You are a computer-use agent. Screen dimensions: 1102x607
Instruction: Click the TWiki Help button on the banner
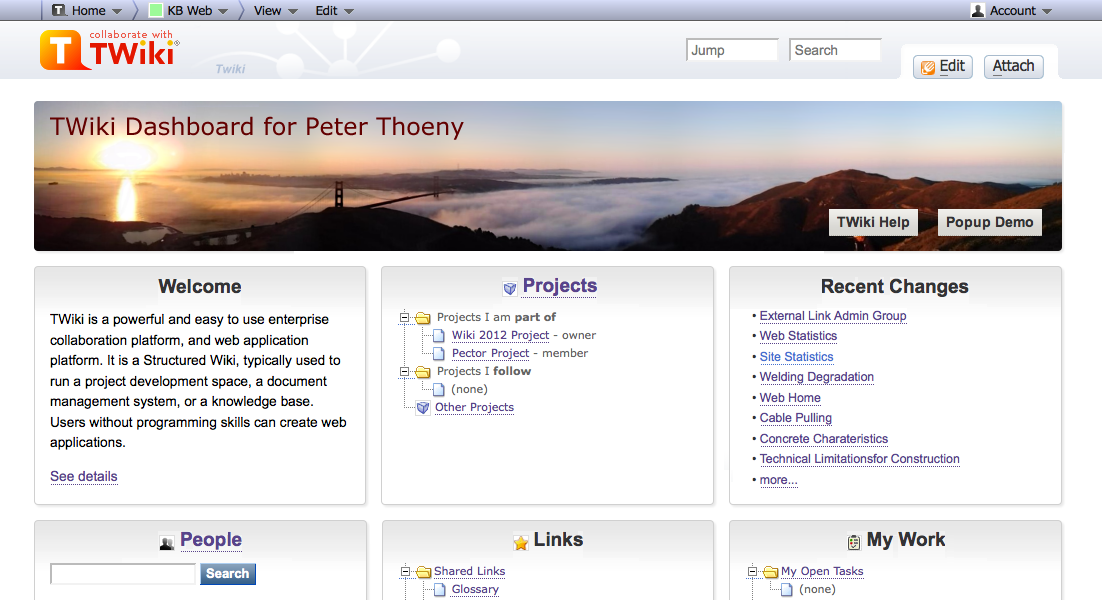872,222
